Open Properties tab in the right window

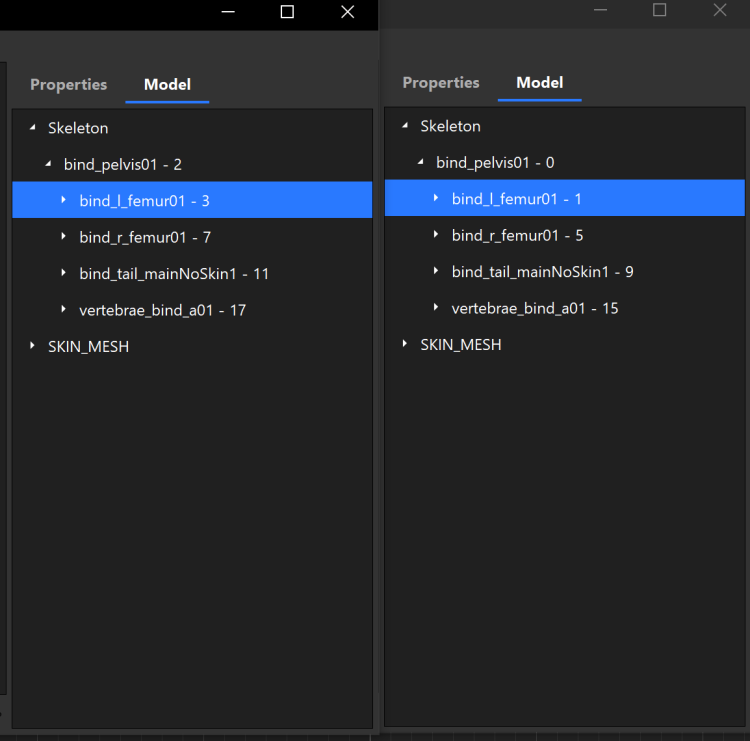[441, 83]
